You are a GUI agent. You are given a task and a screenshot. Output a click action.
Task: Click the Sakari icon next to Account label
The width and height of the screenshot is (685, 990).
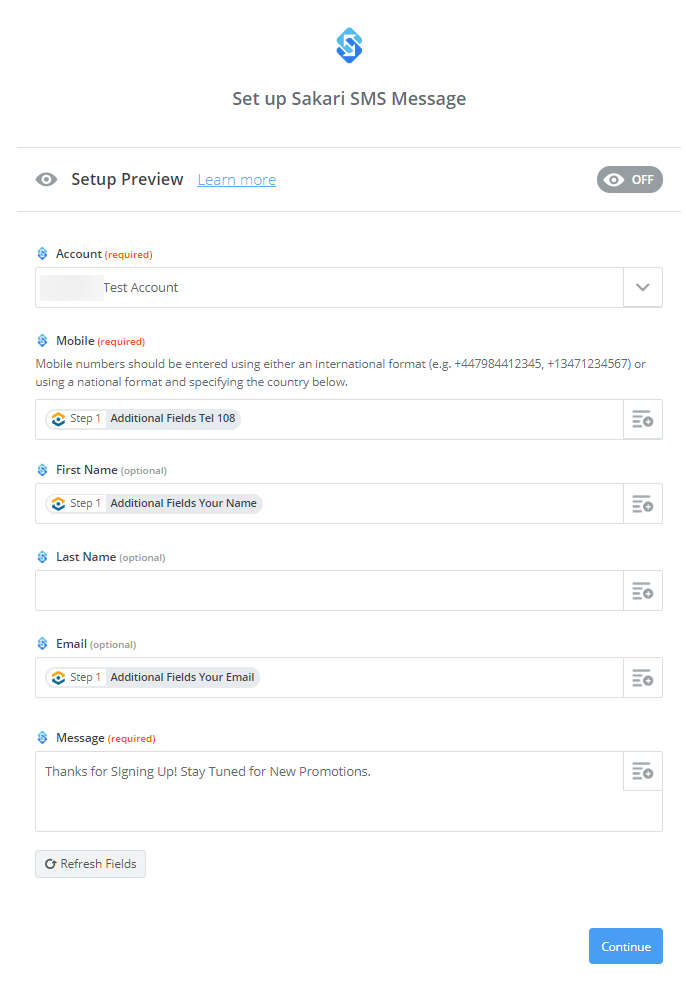pyautogui.click(x=42, y=254)
